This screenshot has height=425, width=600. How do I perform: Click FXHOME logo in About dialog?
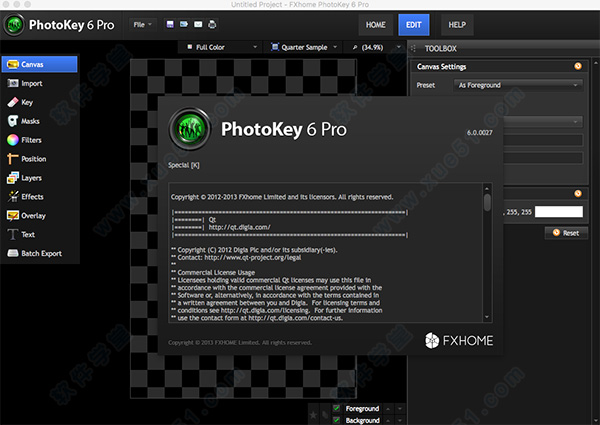[x=459, y=340]
